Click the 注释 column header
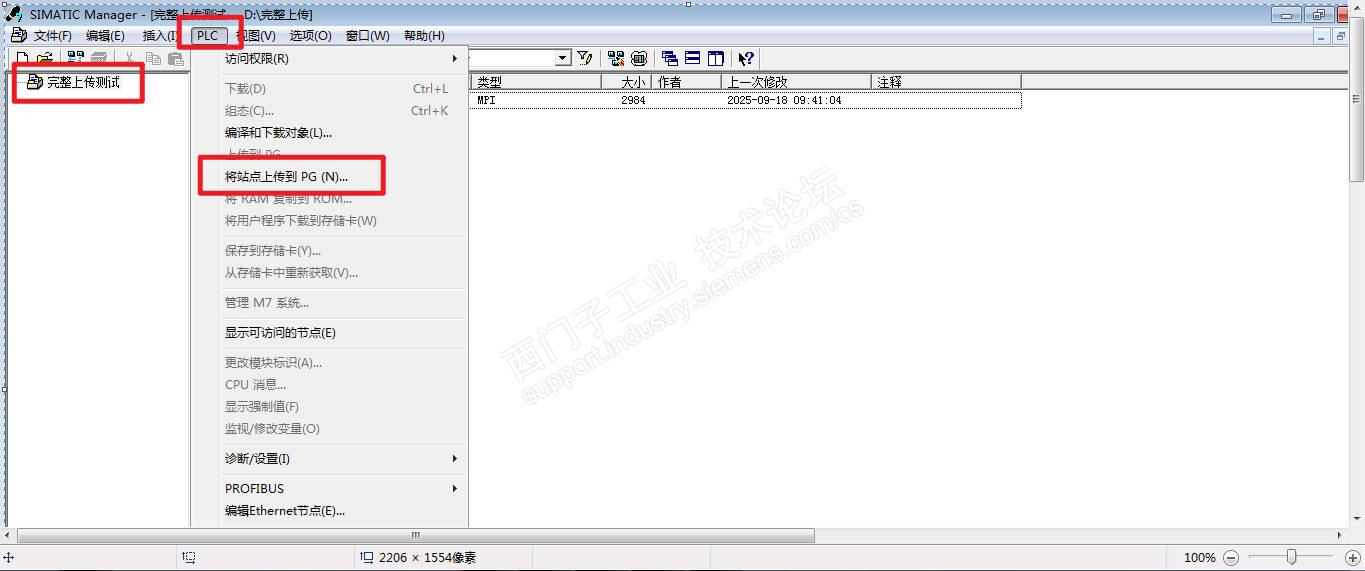The image size is (1365, 571). pos(946,82)
